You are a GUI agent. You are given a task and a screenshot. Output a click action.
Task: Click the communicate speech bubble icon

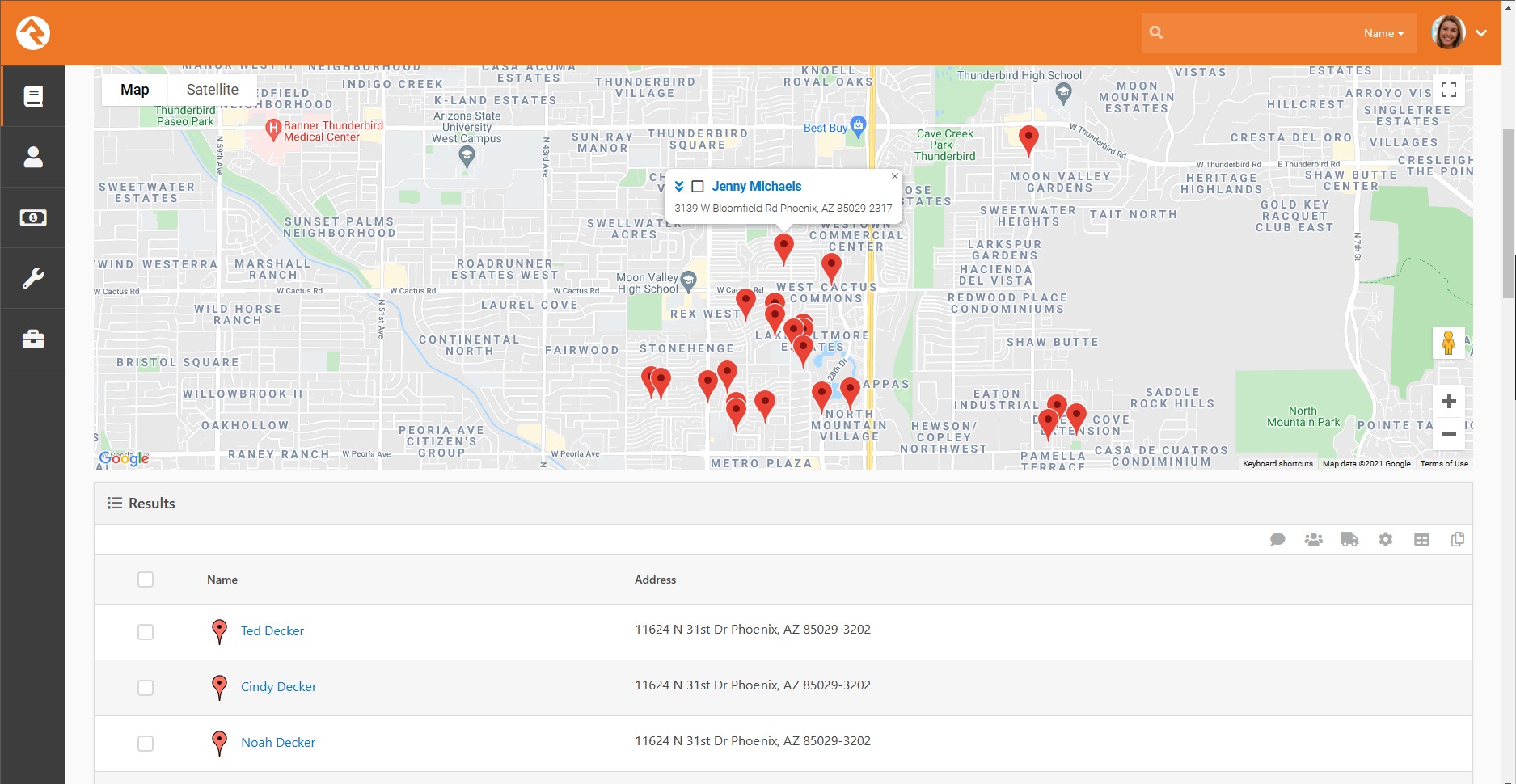[x=1277, y=539]
